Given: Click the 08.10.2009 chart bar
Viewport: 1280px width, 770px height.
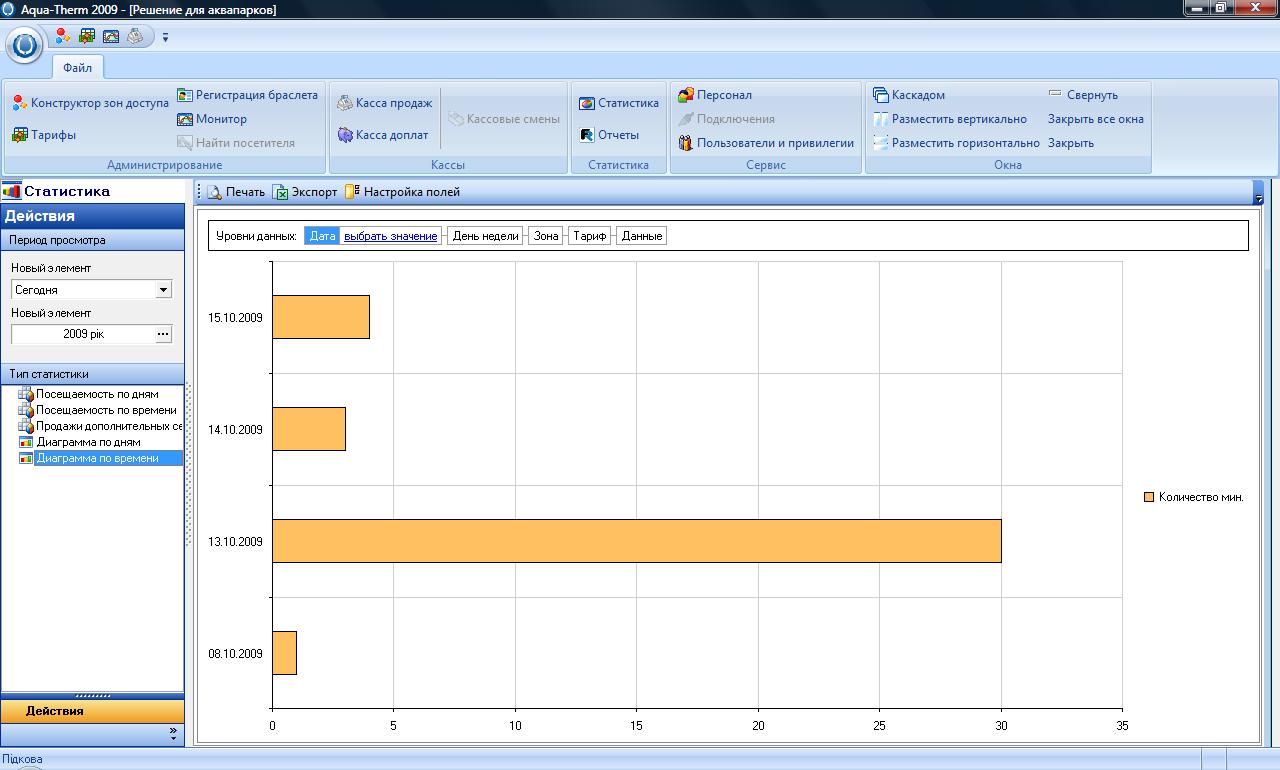Looking at the screenshot, I should [284, 653].
